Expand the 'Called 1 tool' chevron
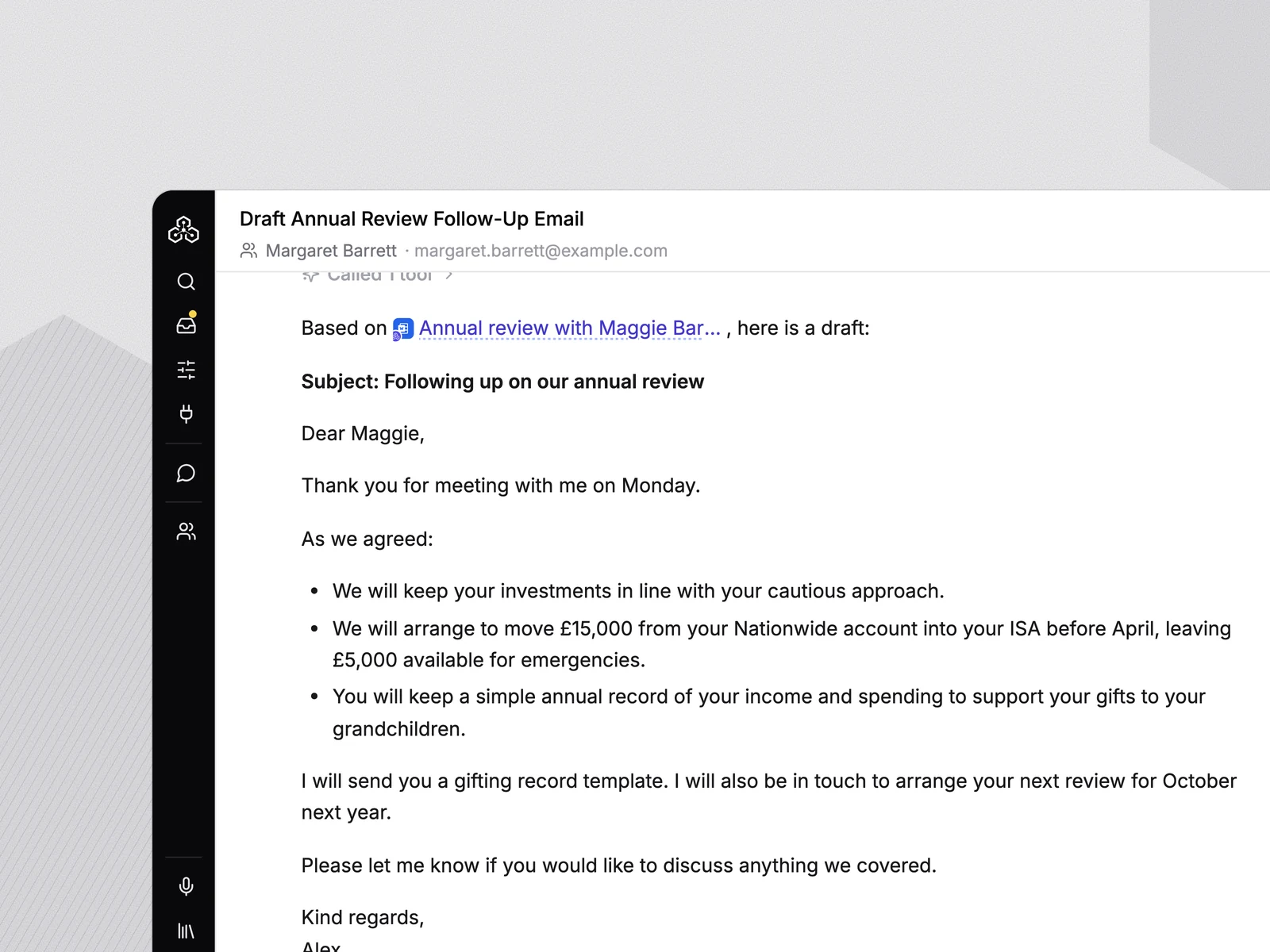This screenshot has height=952, width=1270. tap(449, 274)
